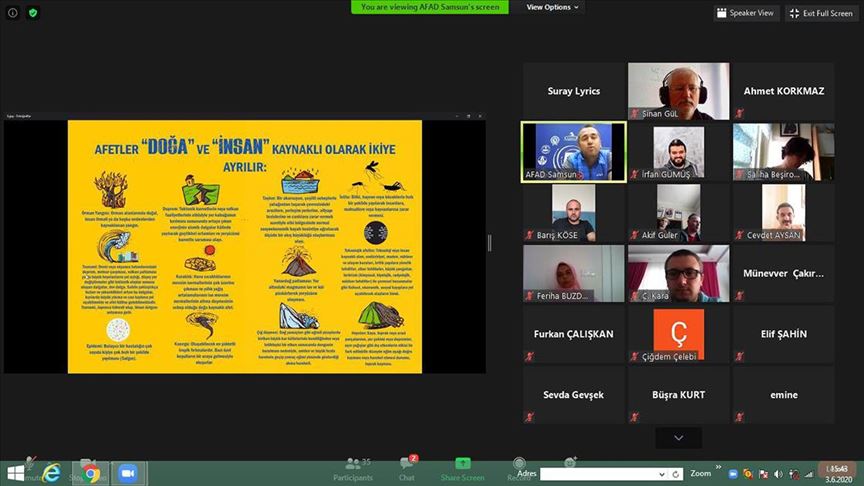This screenshot has height=486, width=864.
Task: Toggle Speaker View layout
Action: pyautogui.click(x=747, y=13)
